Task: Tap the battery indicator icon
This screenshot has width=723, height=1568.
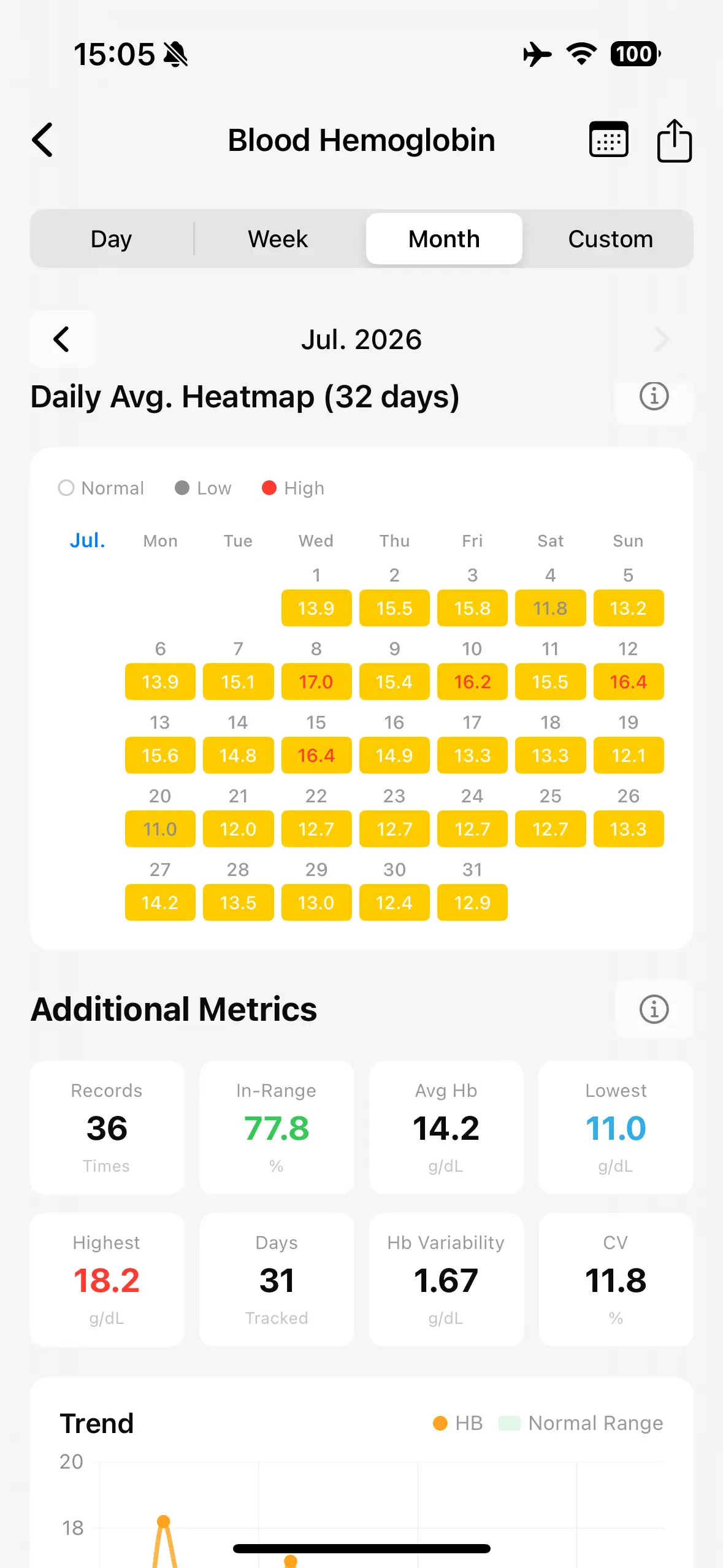Action: [635, 54]
